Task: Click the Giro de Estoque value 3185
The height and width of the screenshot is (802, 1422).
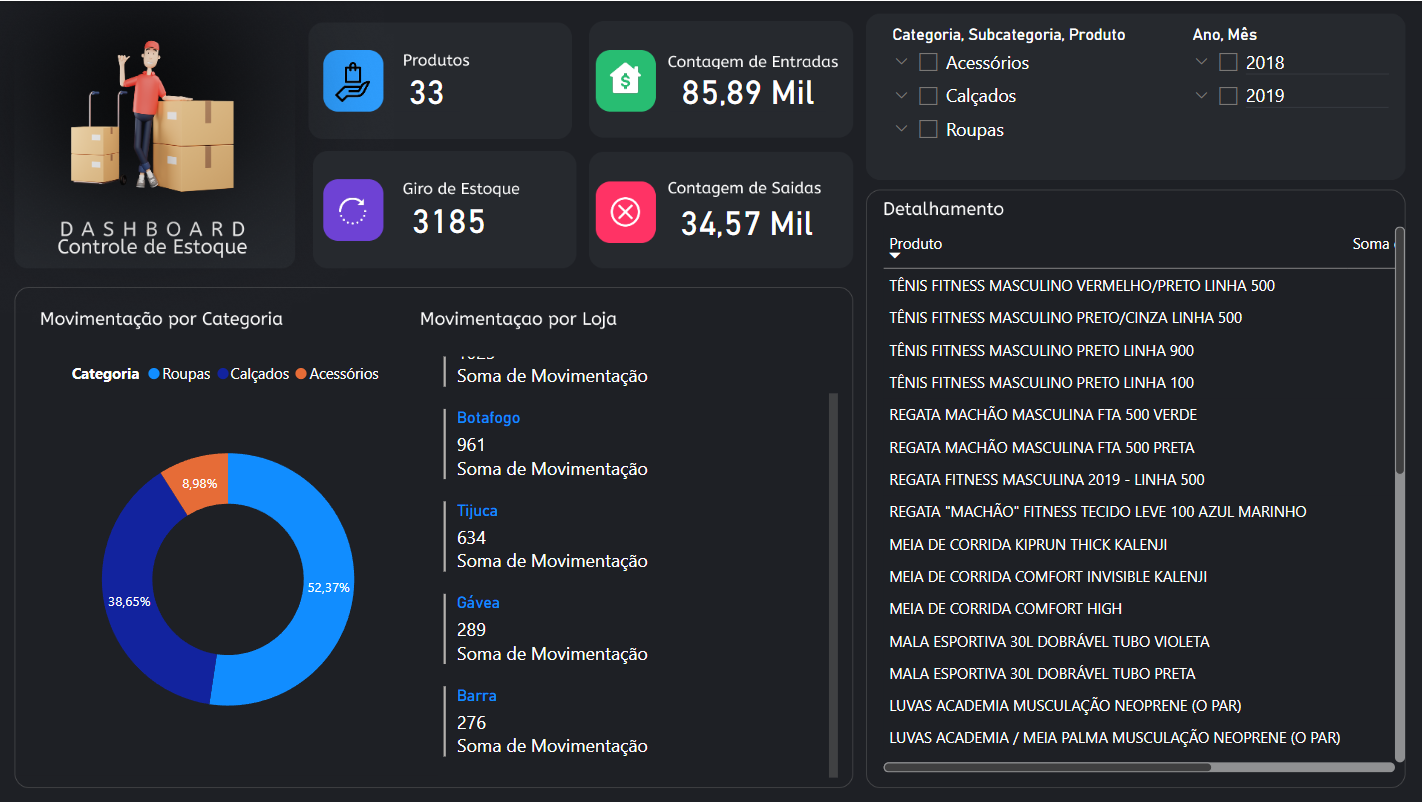Action: 449,221
